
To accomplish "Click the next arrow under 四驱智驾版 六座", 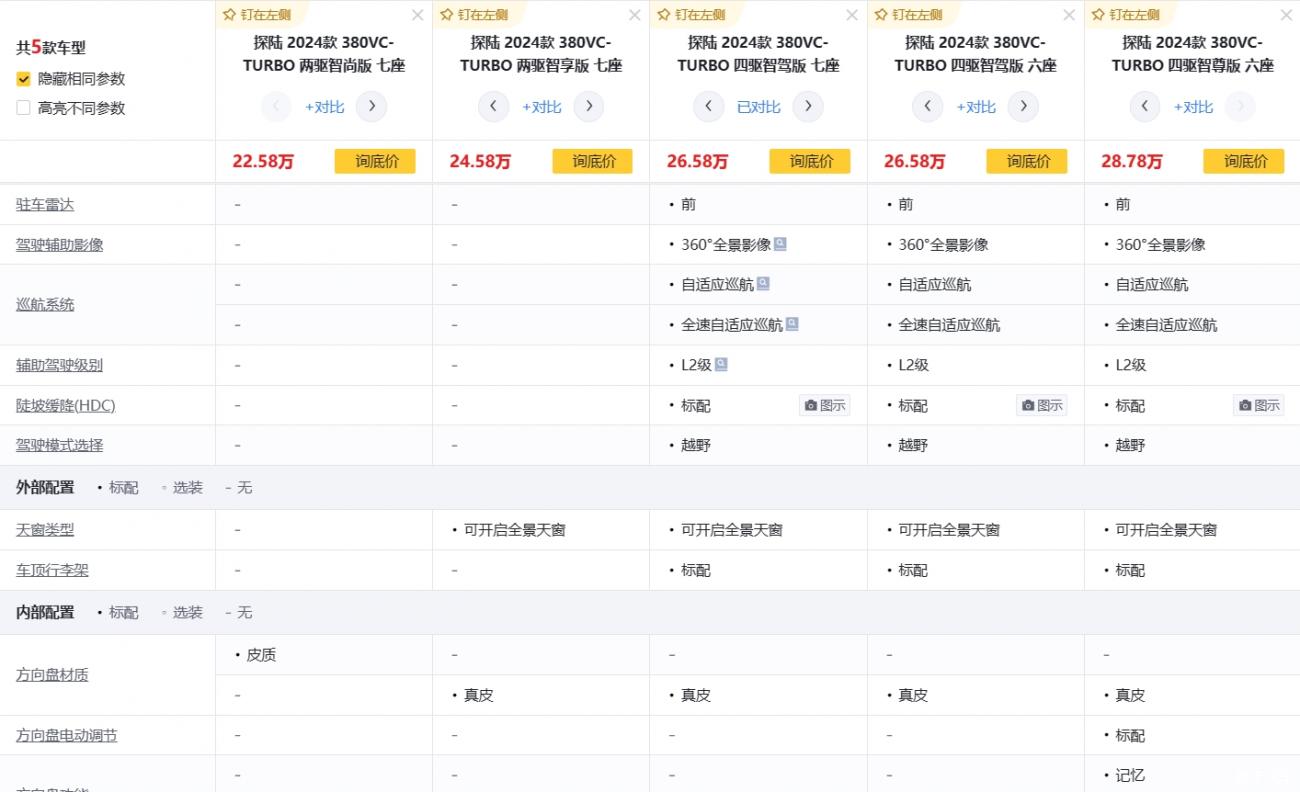I will click(1022, 107).
